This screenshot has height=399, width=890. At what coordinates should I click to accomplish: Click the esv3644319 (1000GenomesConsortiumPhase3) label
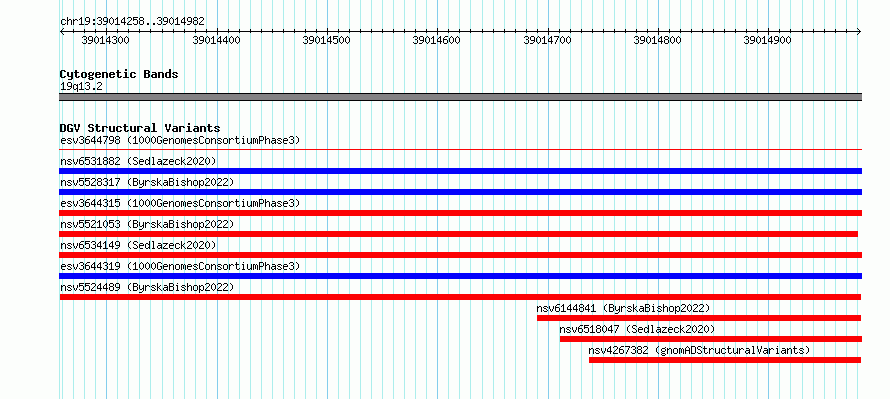click(x=180, y=266)
